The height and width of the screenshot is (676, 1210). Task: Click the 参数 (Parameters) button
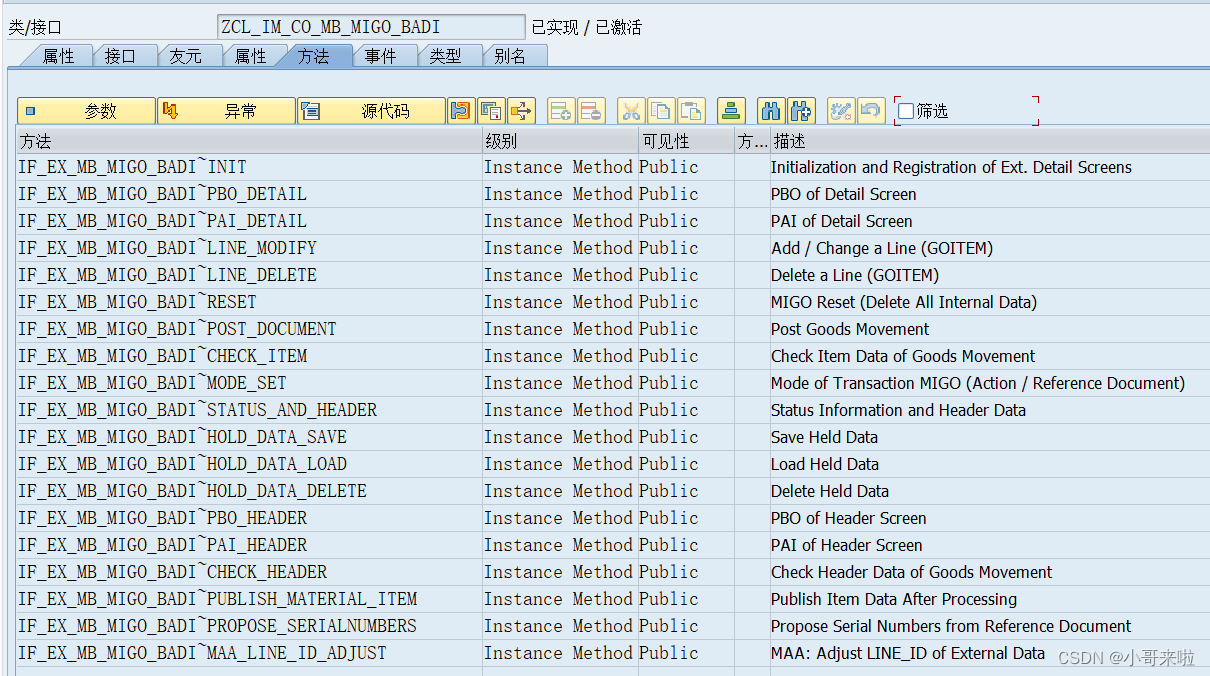coord(86,111)
